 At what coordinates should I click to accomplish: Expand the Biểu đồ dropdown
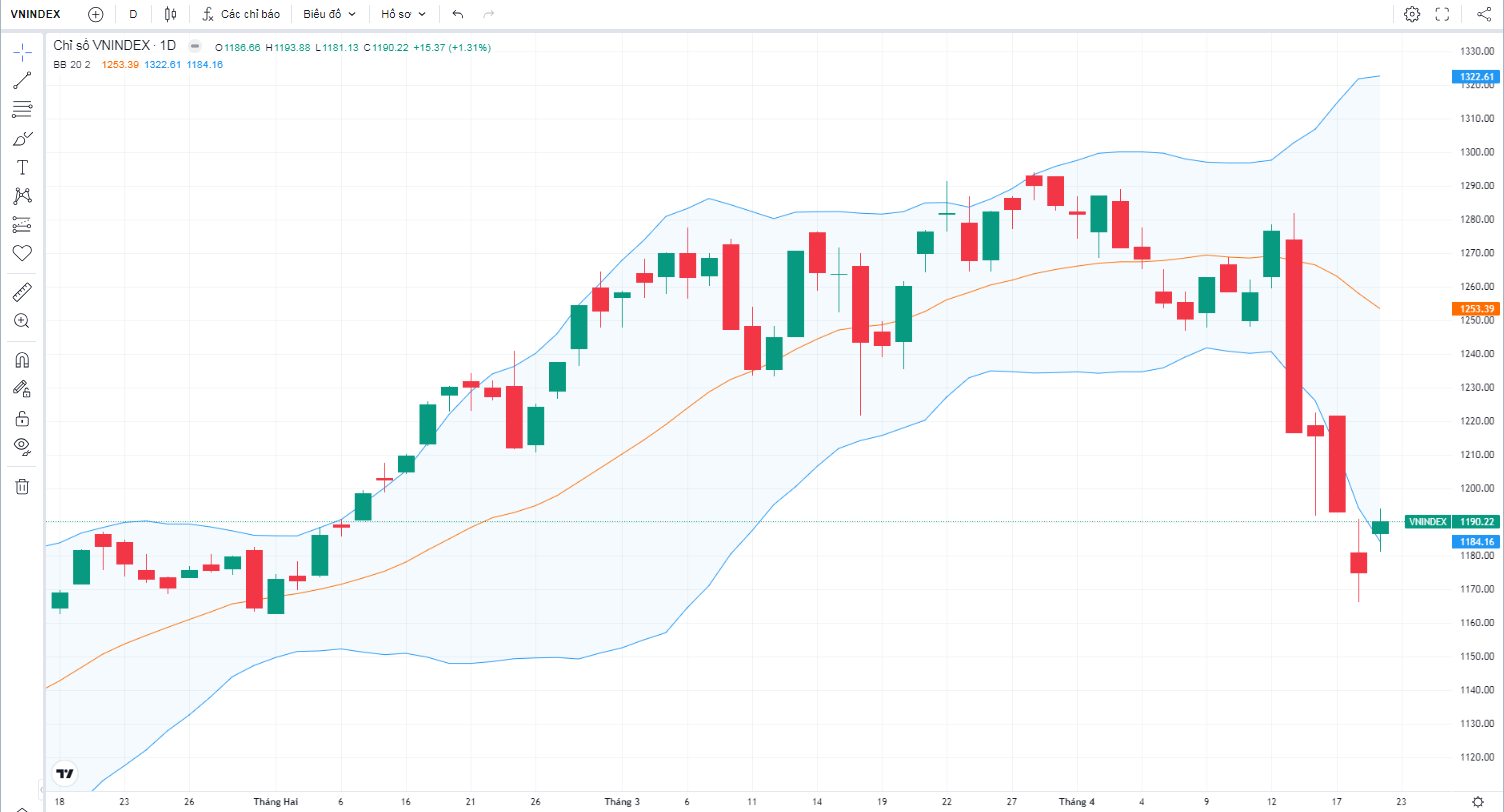(x=330, y=14)
